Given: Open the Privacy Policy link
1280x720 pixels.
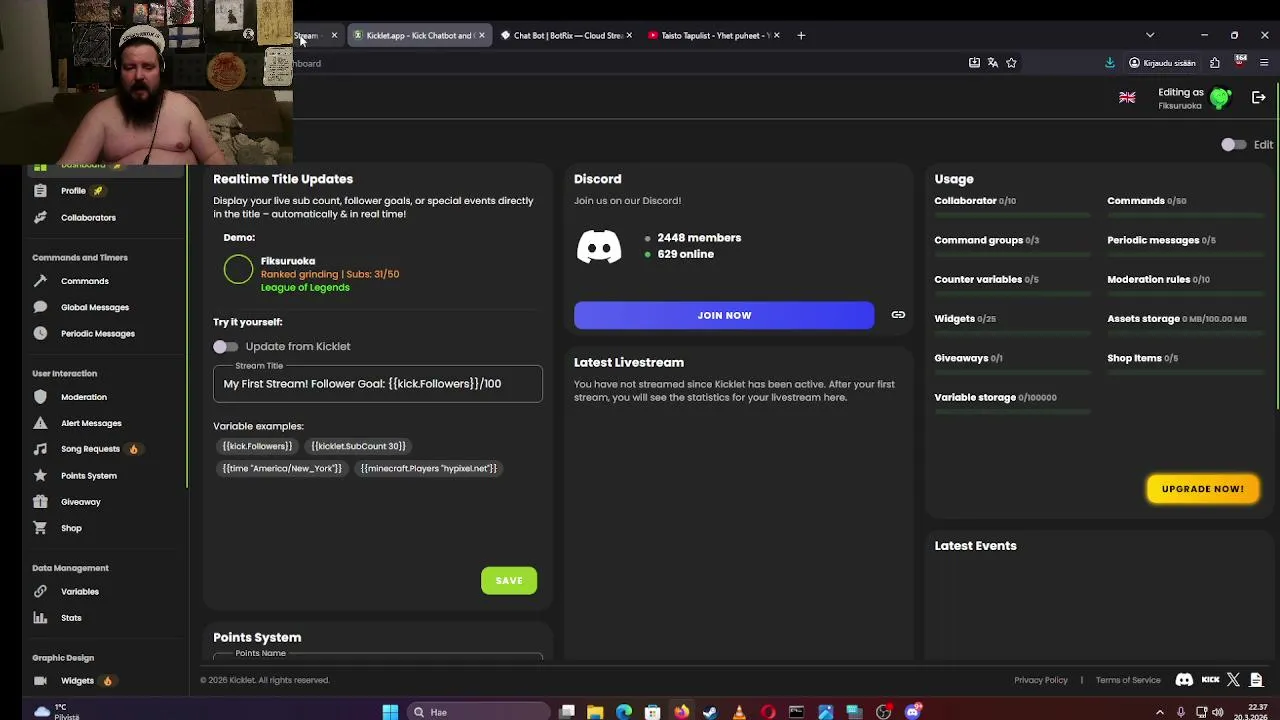Looking at the screenshot, I should 1041,680.
